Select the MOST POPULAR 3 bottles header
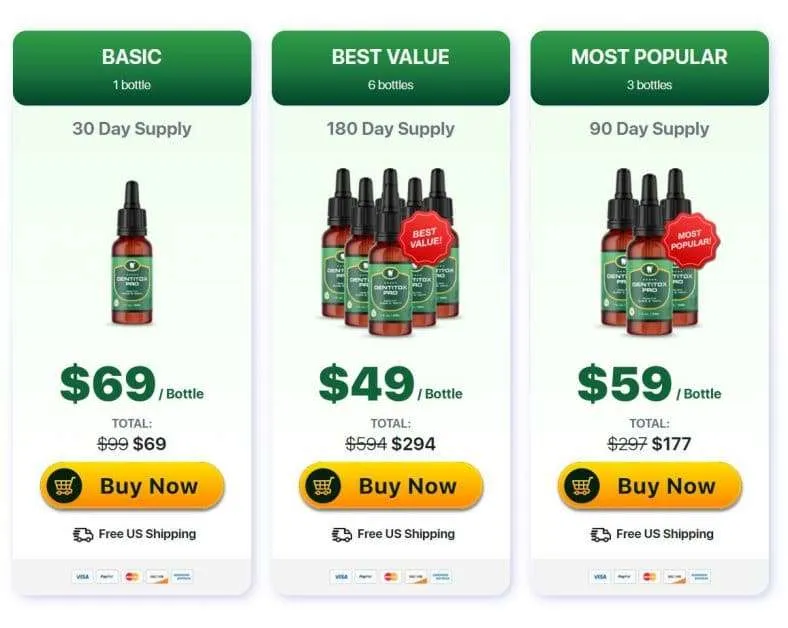788x628 pixels. pyautogui.click(x=650, y=68)
